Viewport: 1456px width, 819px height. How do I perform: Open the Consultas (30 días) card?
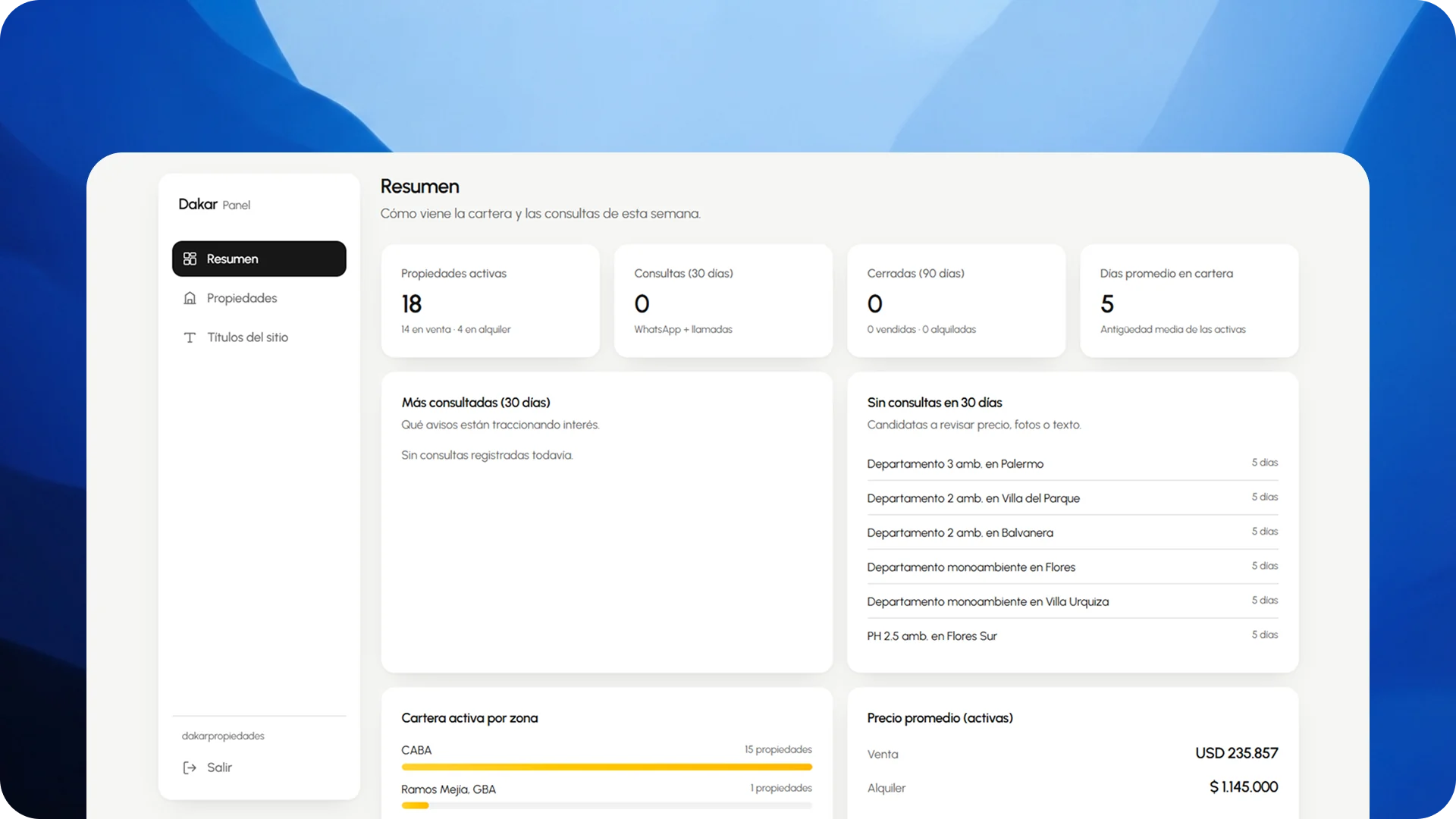(x=723, y=300)
